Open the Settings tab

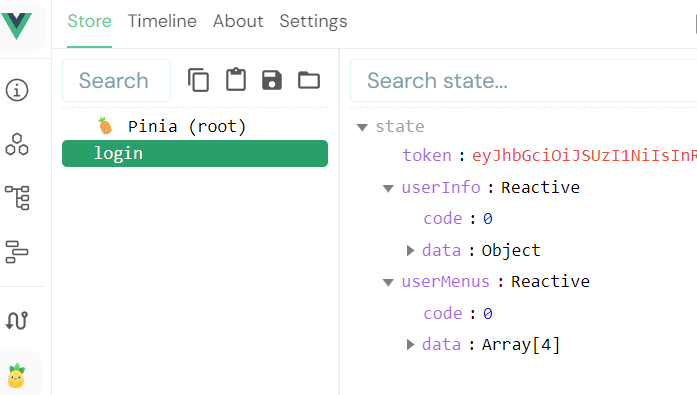click(313, 21)
